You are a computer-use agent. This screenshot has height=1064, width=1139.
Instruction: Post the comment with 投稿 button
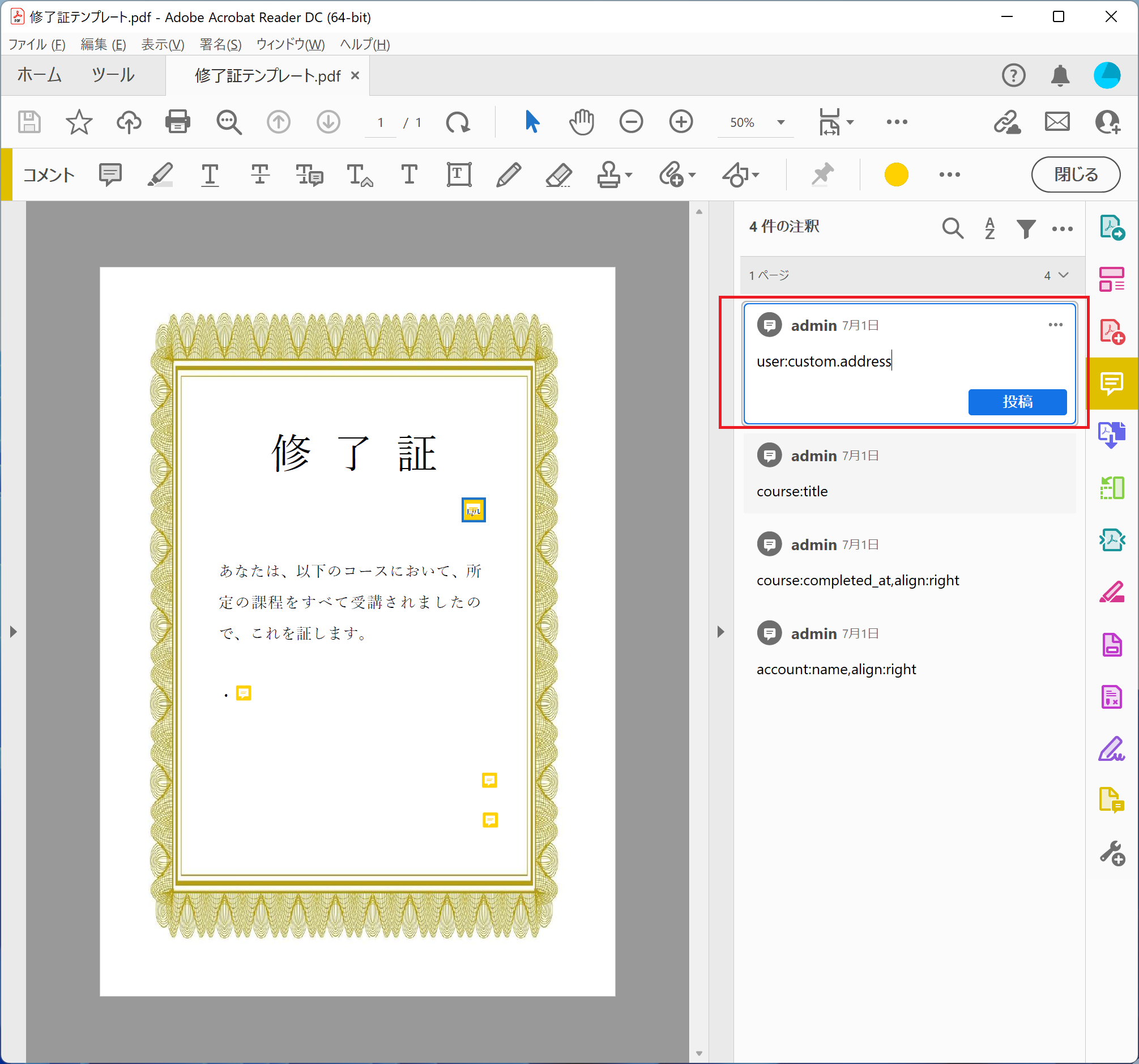click(x=1018, y=402)
